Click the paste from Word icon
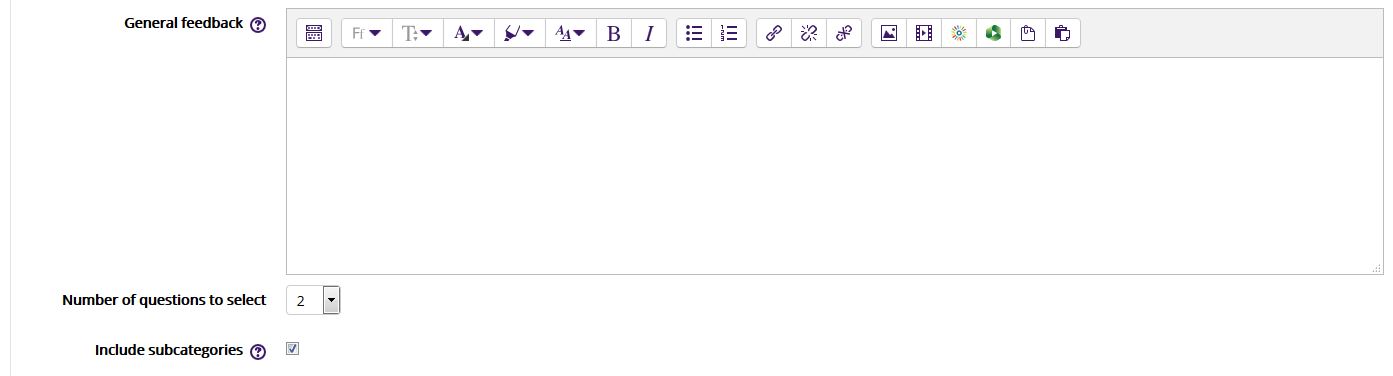This screenshot has width=1393, height=376. click(1062, 33)
